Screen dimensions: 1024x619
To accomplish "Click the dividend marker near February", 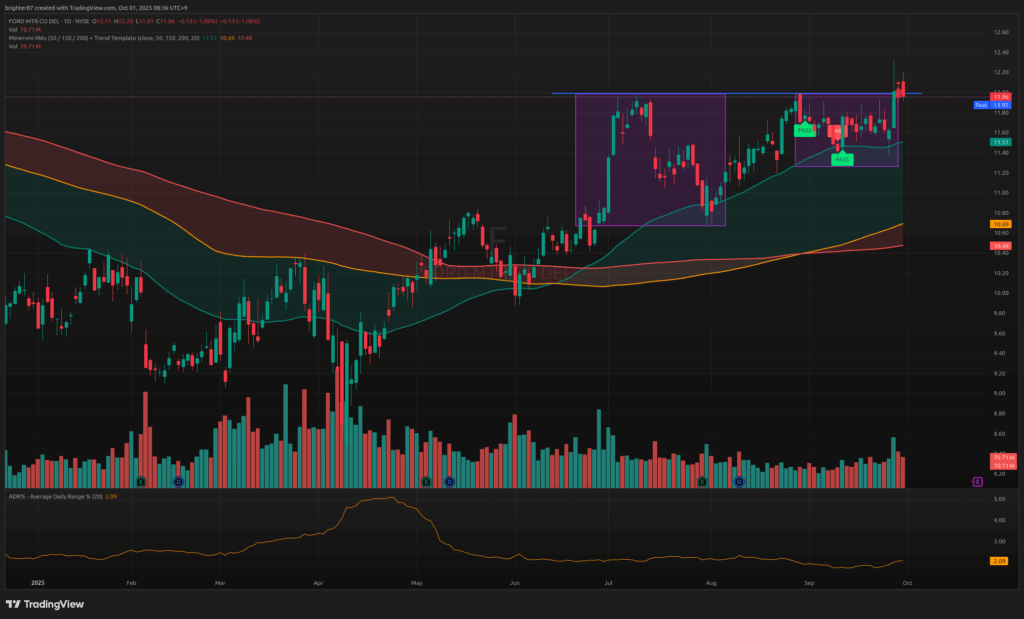I will [178, 481].
